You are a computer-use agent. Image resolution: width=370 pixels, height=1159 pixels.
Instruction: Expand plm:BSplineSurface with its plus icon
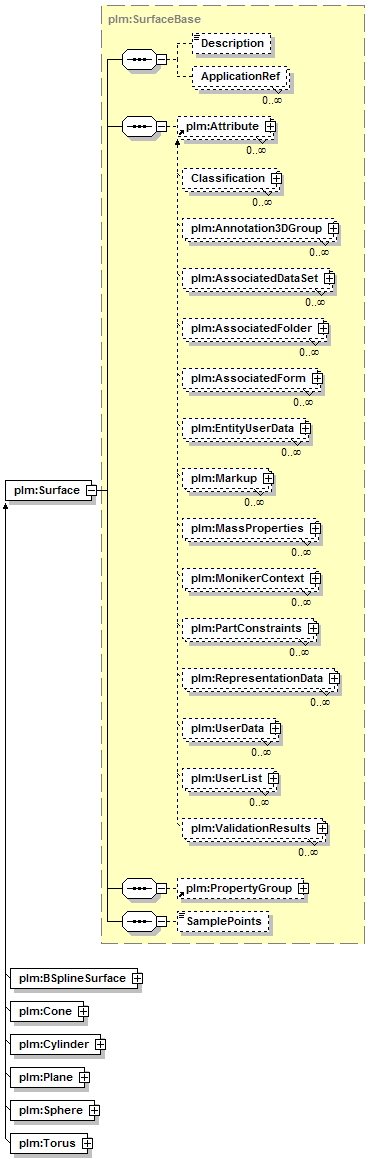click(x=137, y=977)
